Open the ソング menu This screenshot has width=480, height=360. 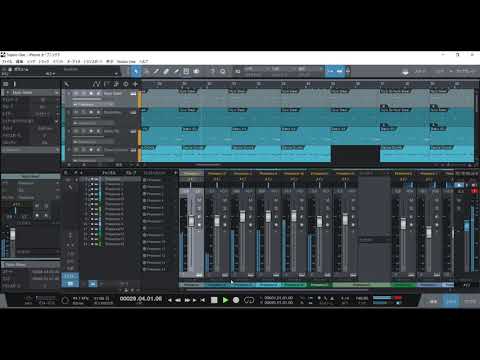[x=31, y=62]
